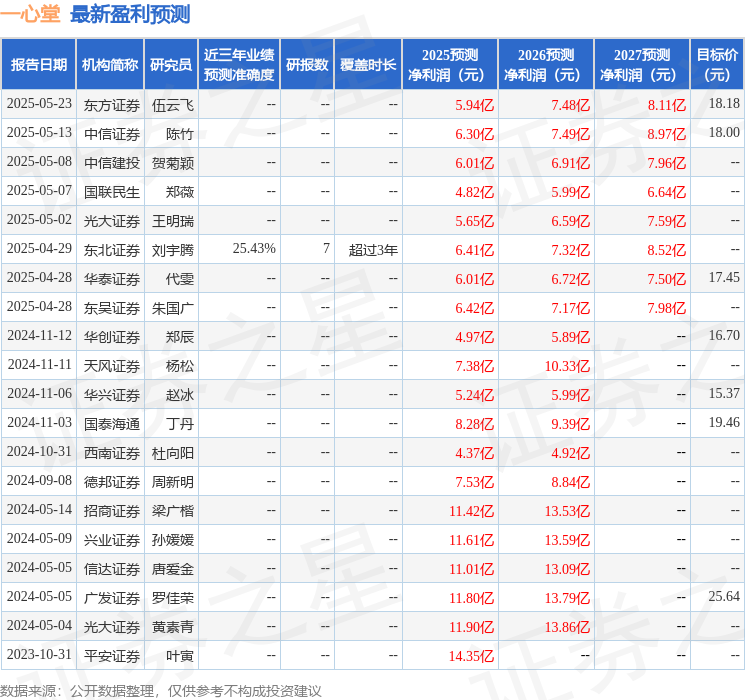Click the 10.33亿 profit forecast

pos(567,366)
